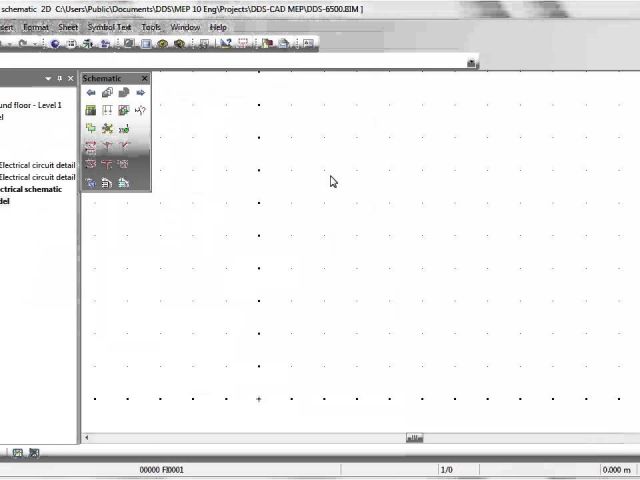The height and width of the screenshot is (480, 640).
Task: Toggle the pin on the left project panel
Action: coord(59,78)
